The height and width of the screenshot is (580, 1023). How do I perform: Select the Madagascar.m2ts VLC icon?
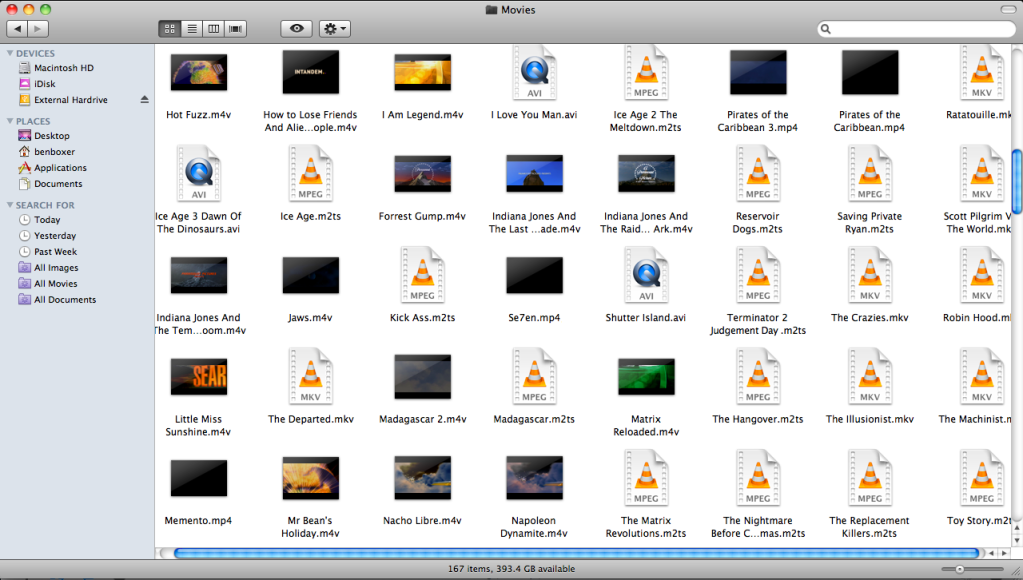[534, 376]
